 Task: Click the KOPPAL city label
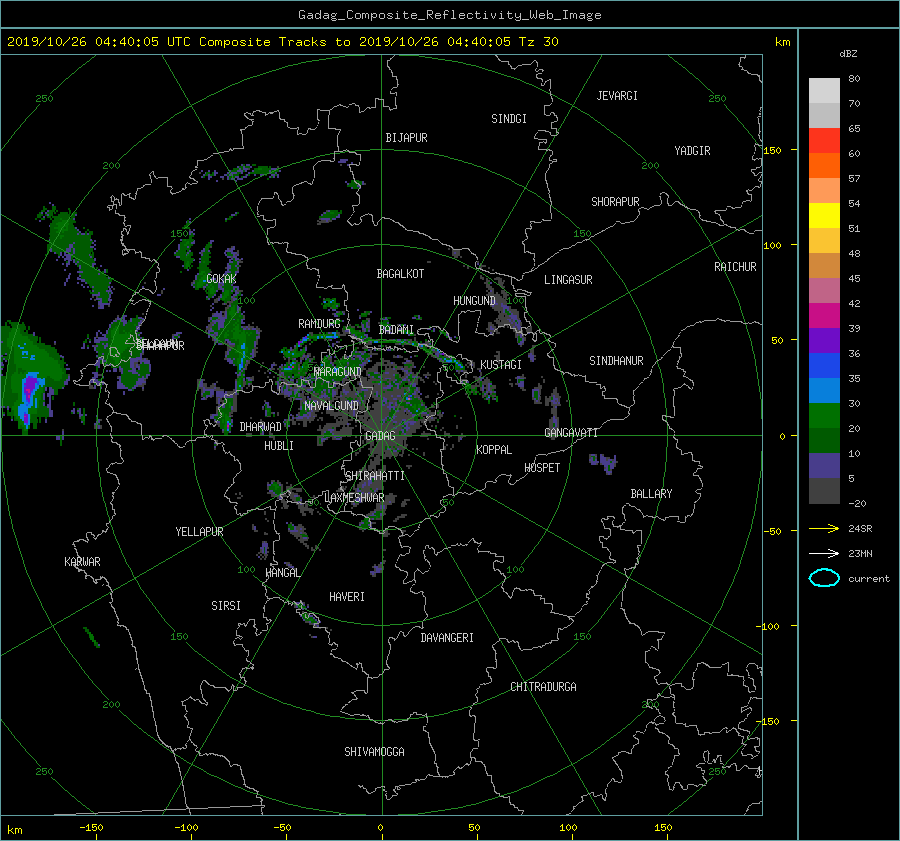[494, 450]
